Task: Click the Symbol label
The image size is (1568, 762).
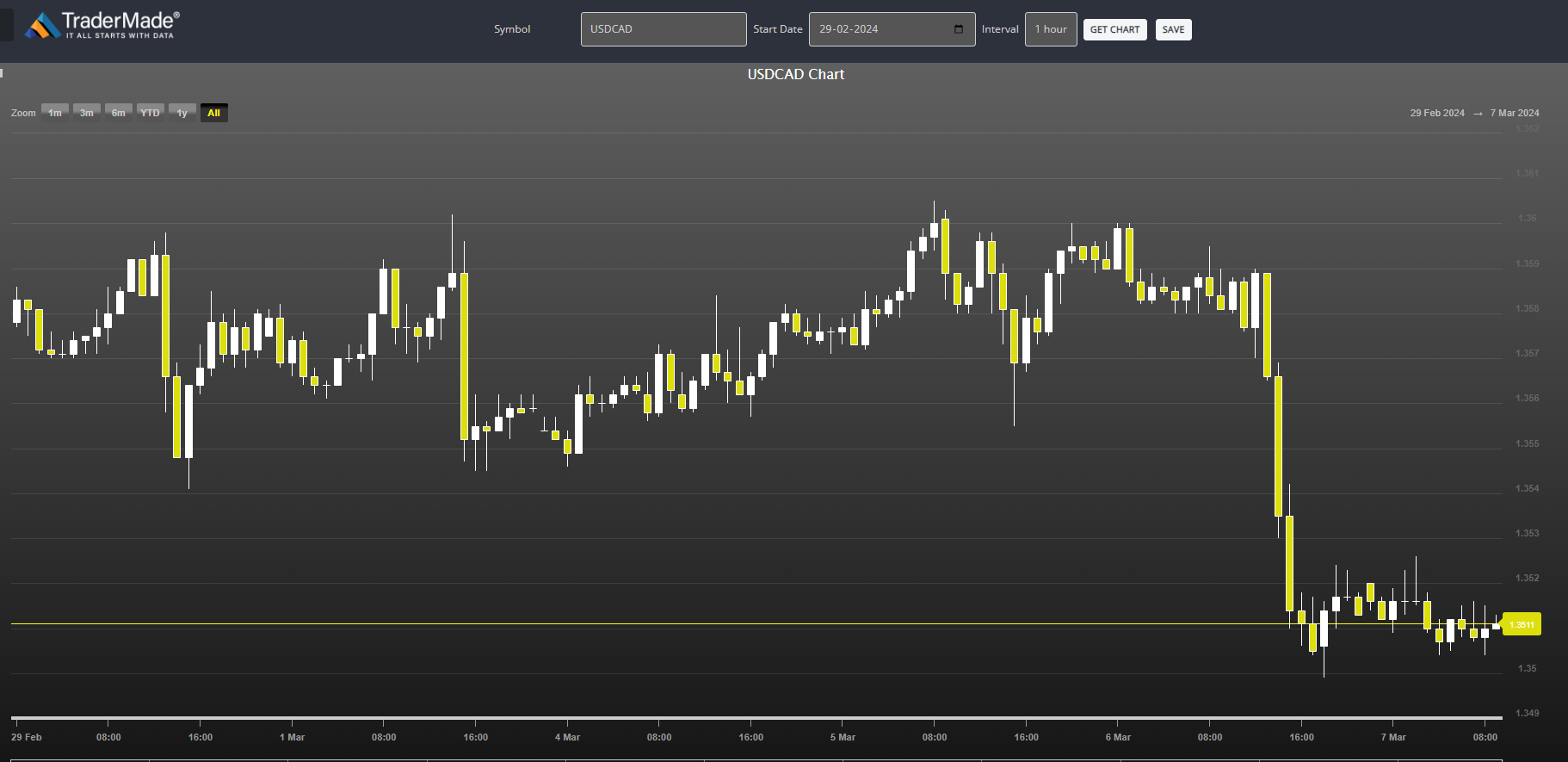Action: (512, 29)
